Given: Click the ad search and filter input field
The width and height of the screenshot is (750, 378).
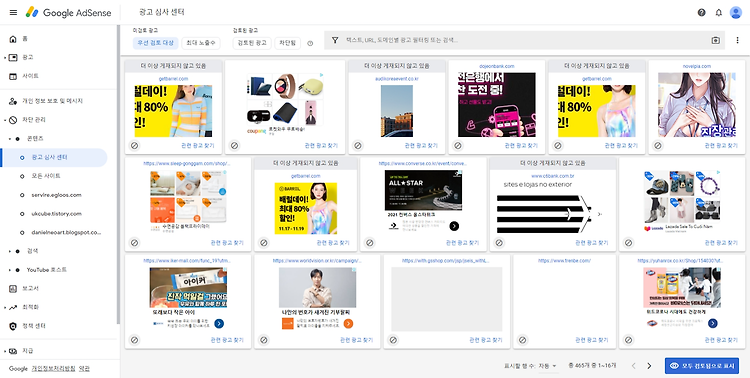Looking at the screenshot, I should 524,41.
